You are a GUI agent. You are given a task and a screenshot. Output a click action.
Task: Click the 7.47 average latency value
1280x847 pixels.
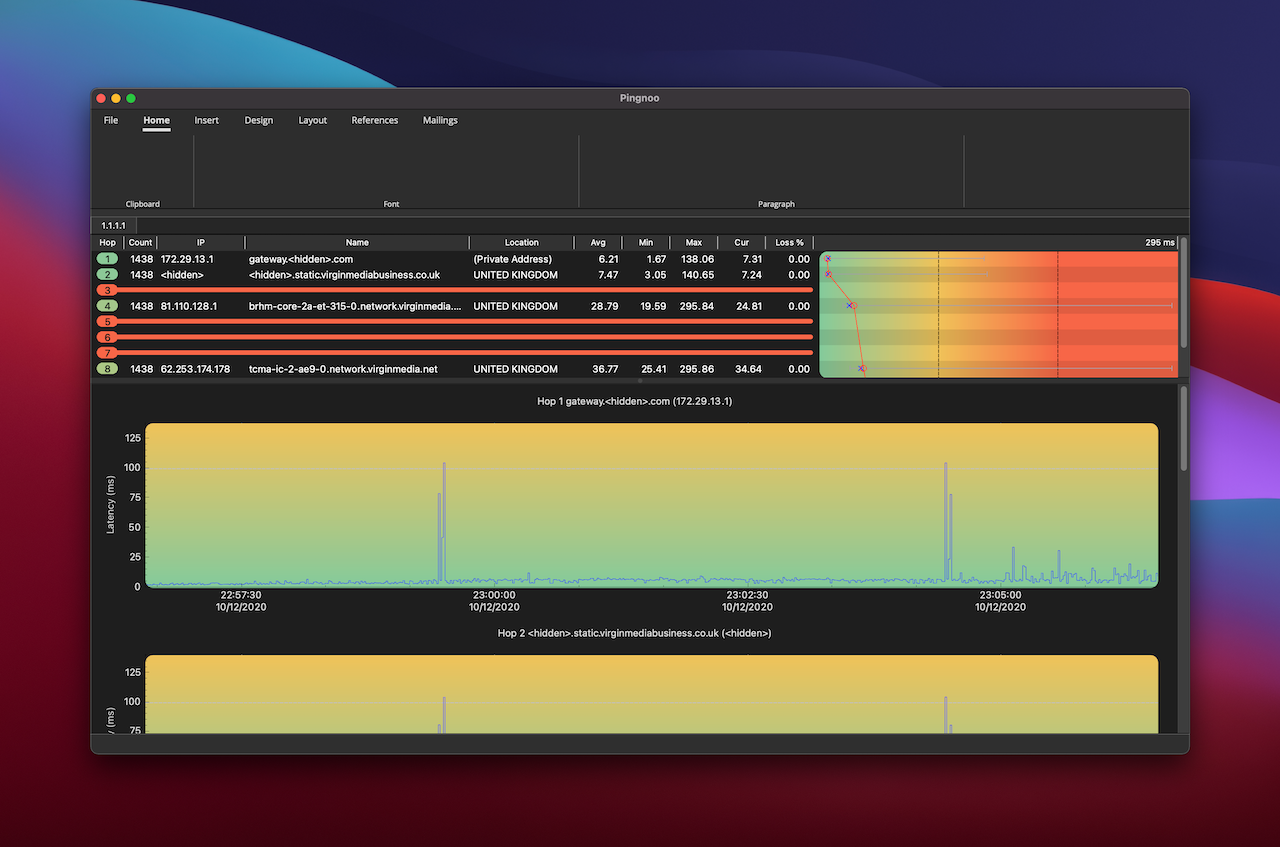(608, 275)
